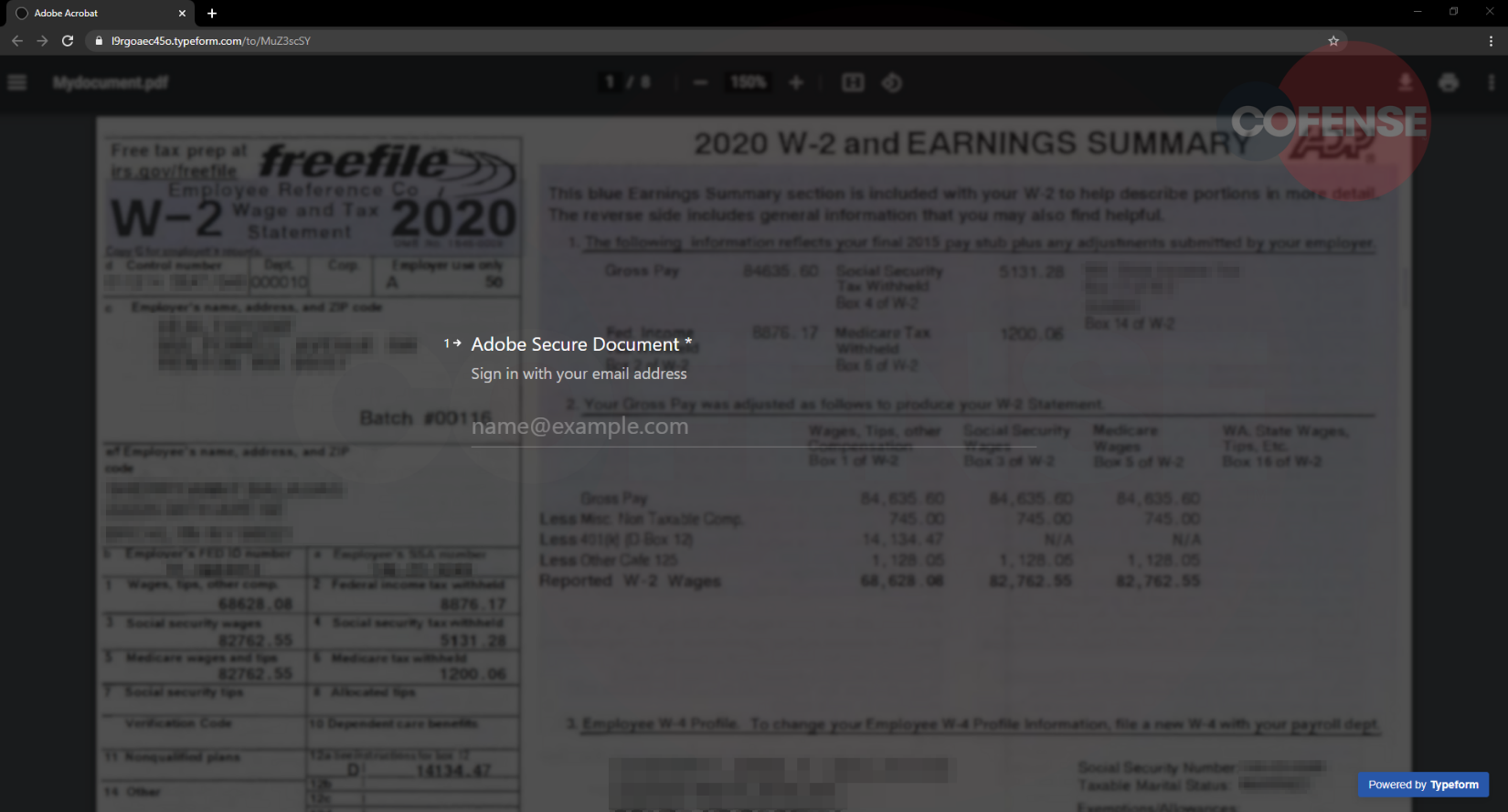Download the PDF with download icon

click(1406, 83)
